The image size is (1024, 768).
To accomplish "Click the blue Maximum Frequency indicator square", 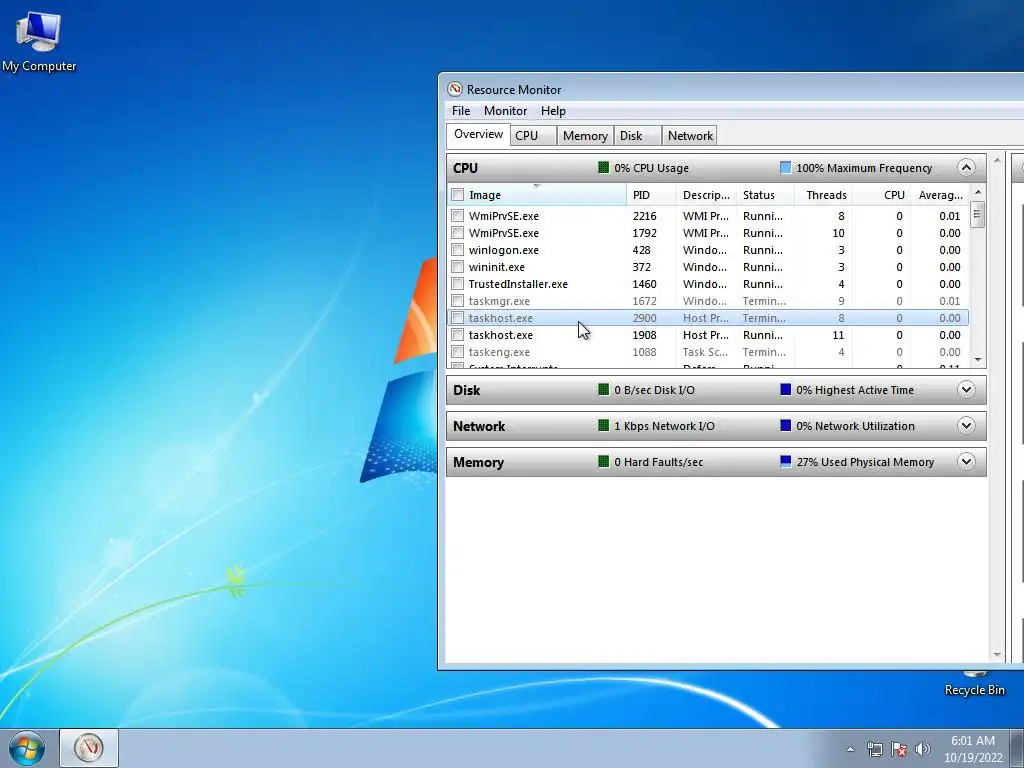I will [x=786, y=168].
